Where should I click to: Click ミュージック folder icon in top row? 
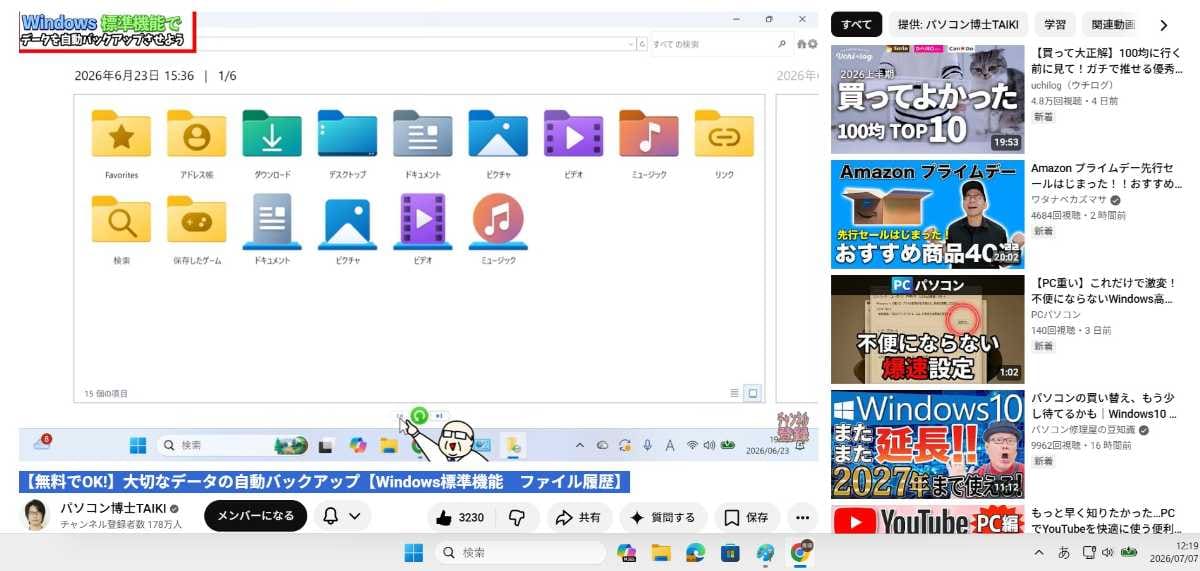tap(649, 133)
